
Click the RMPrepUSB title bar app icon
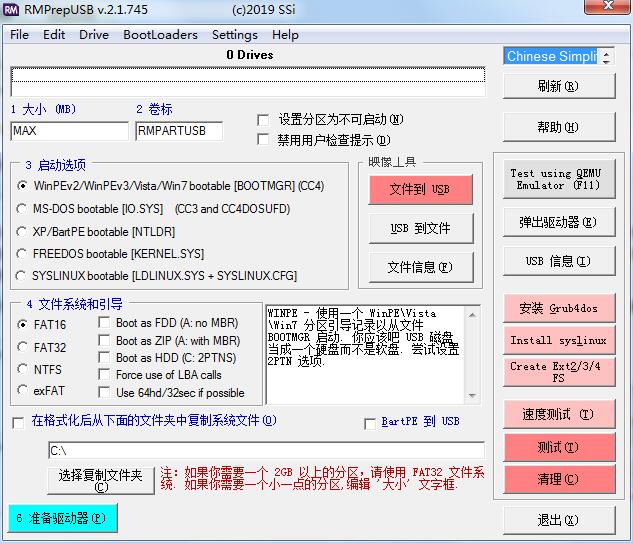click(x=13, y=11)
